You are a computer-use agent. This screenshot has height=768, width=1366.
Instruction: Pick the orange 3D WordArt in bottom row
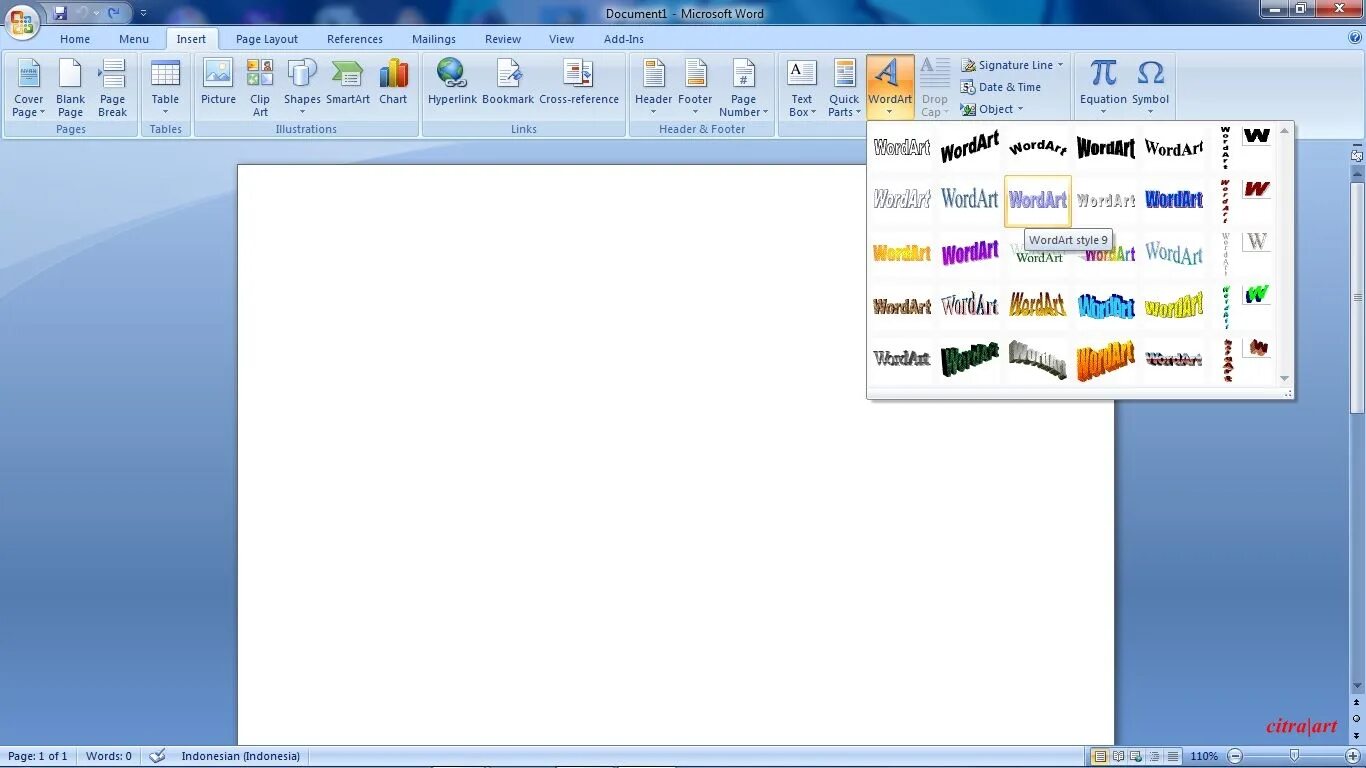pyautogui.click(x=1106, y=359)
